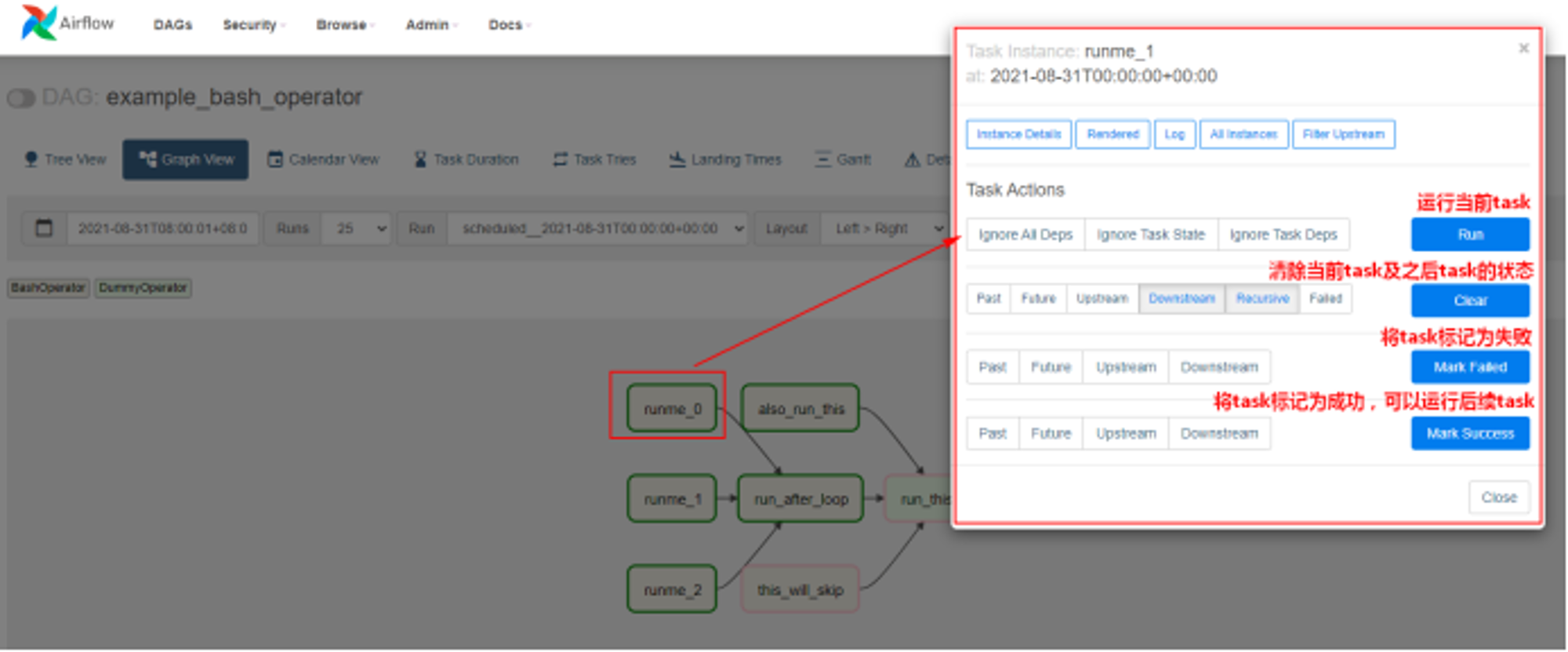Screen dimensions: 1568x652
Task: Click the Rendered button
Action: coord(1112,134)
